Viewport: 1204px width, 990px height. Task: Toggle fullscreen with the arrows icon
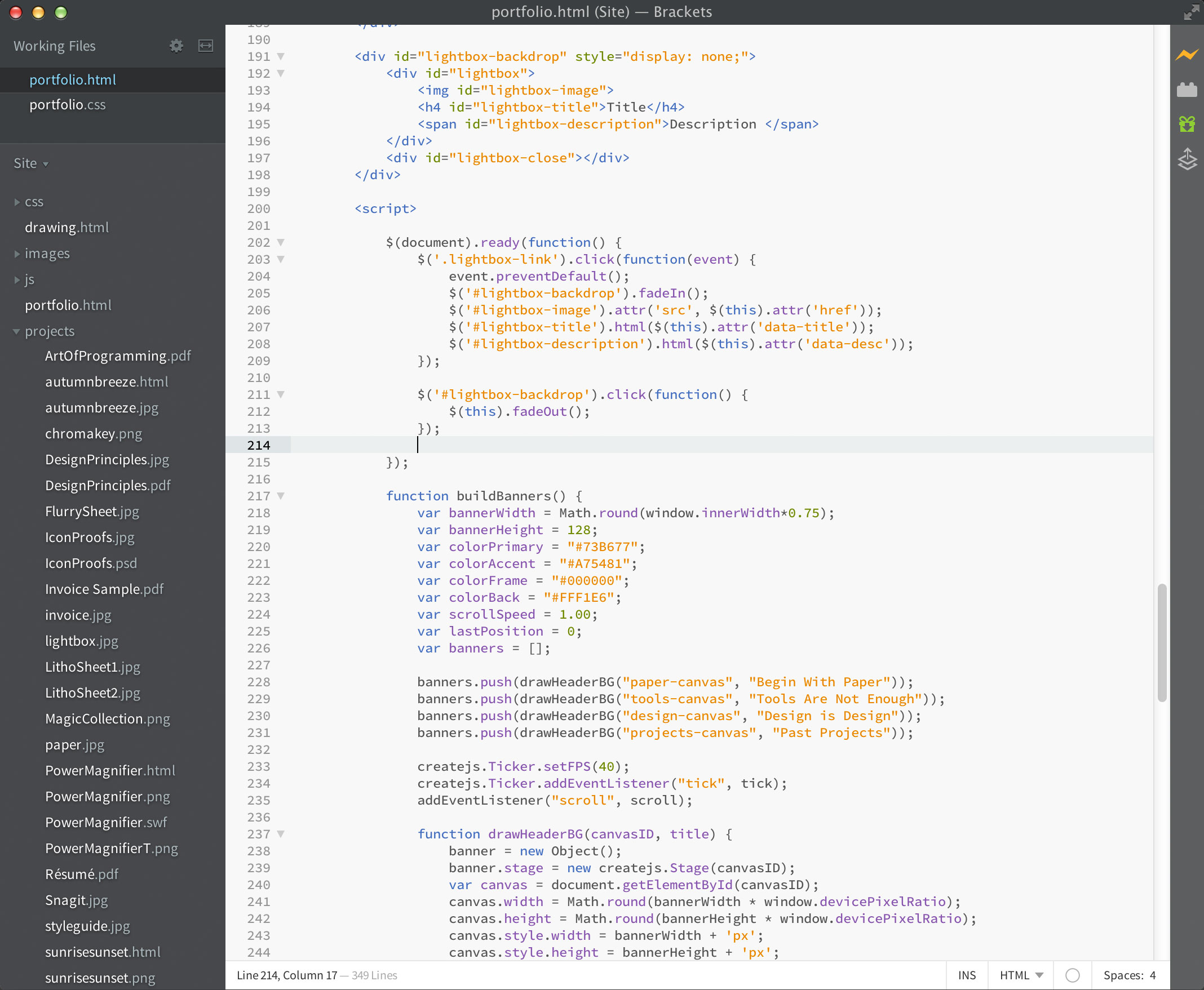1191,12
